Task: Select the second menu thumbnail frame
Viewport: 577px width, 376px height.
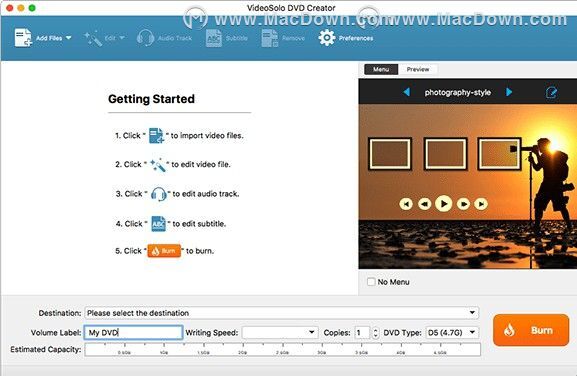Action: point(445,153)
